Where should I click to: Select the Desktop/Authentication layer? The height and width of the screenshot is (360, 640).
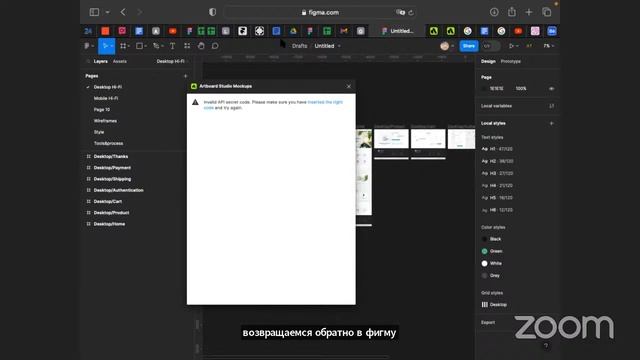click(x=118, y=190)
